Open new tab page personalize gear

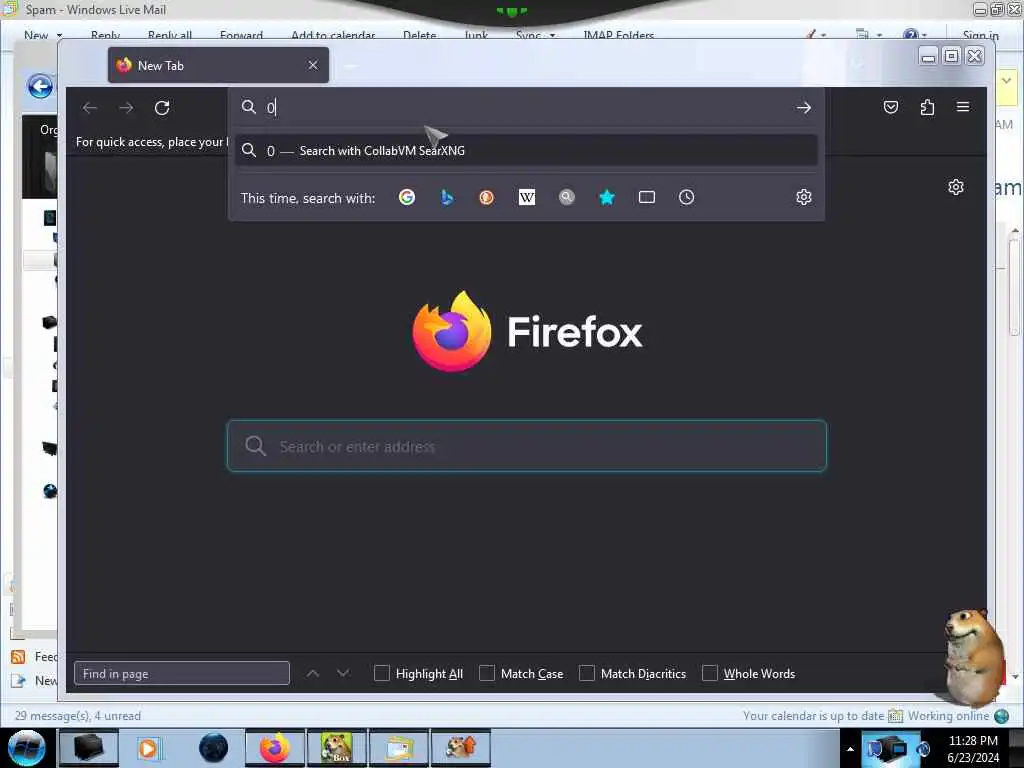(x=956, y=187)
